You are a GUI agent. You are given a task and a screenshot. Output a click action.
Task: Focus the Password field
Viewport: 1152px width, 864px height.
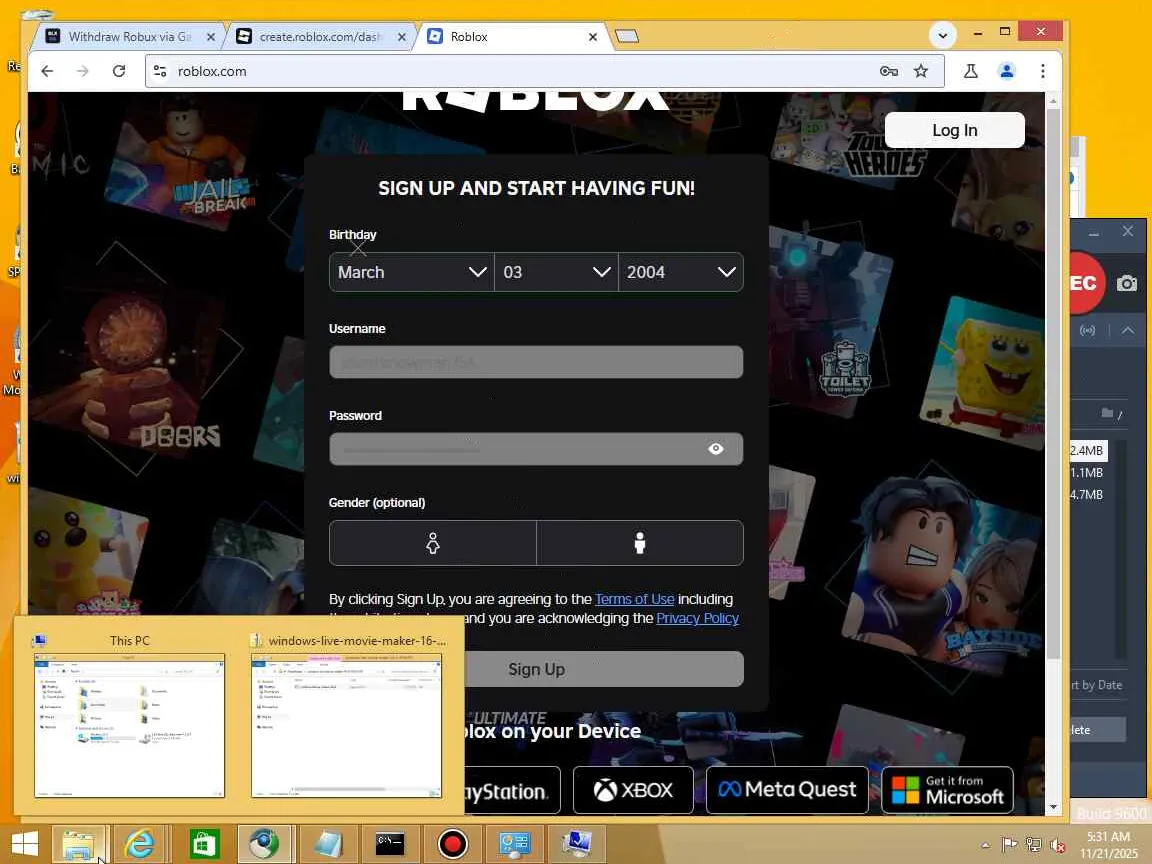coord(536,449)
